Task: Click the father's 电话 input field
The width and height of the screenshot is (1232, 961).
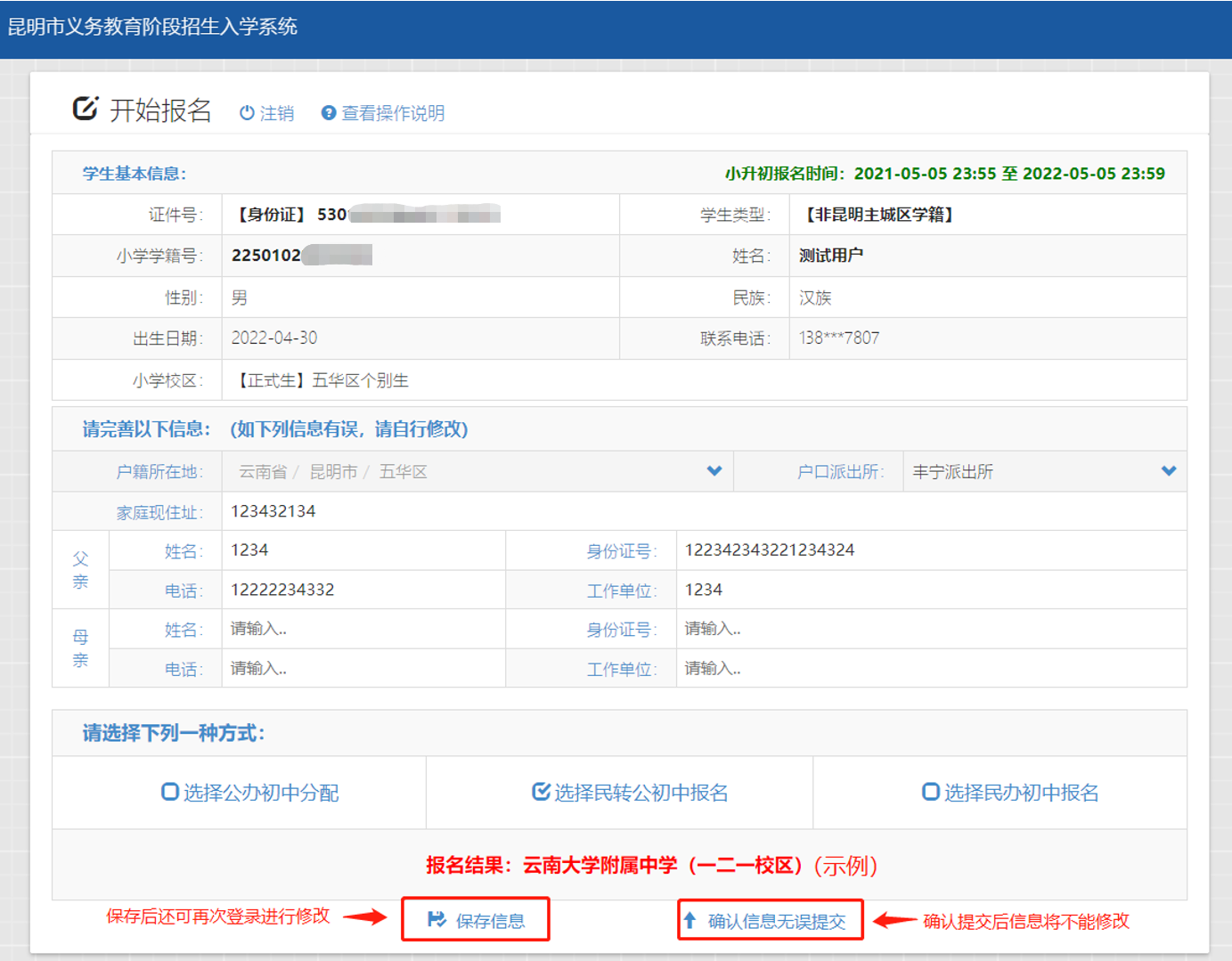Action: [361, 590]
